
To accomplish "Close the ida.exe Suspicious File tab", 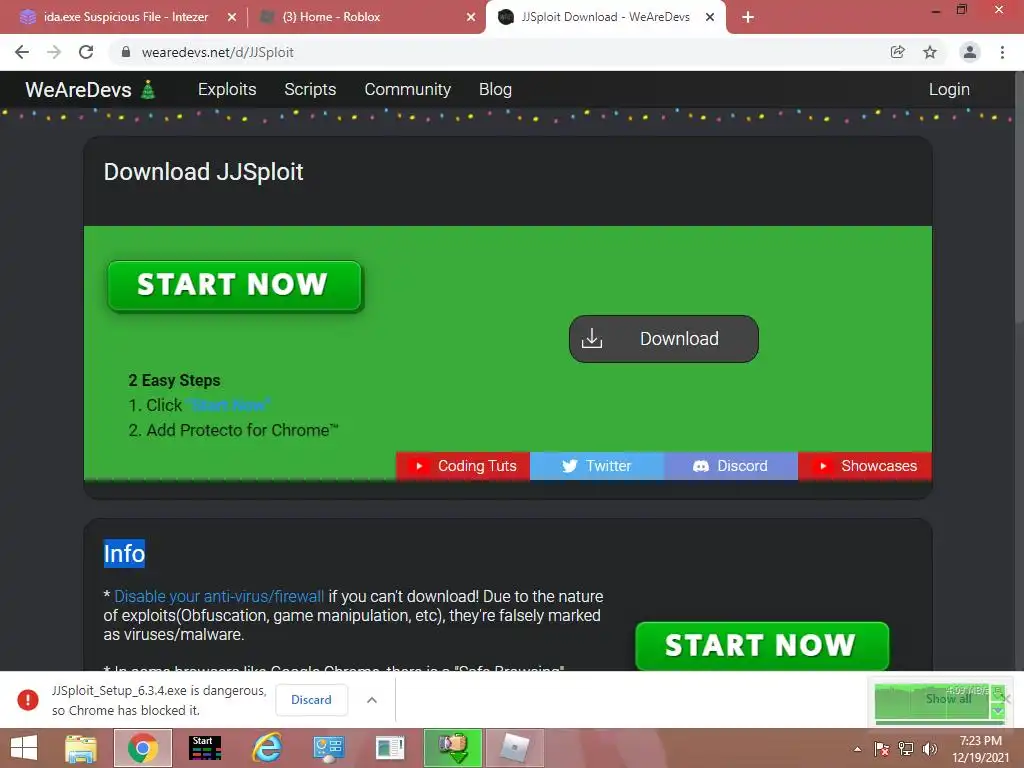I will pos(232,18).
